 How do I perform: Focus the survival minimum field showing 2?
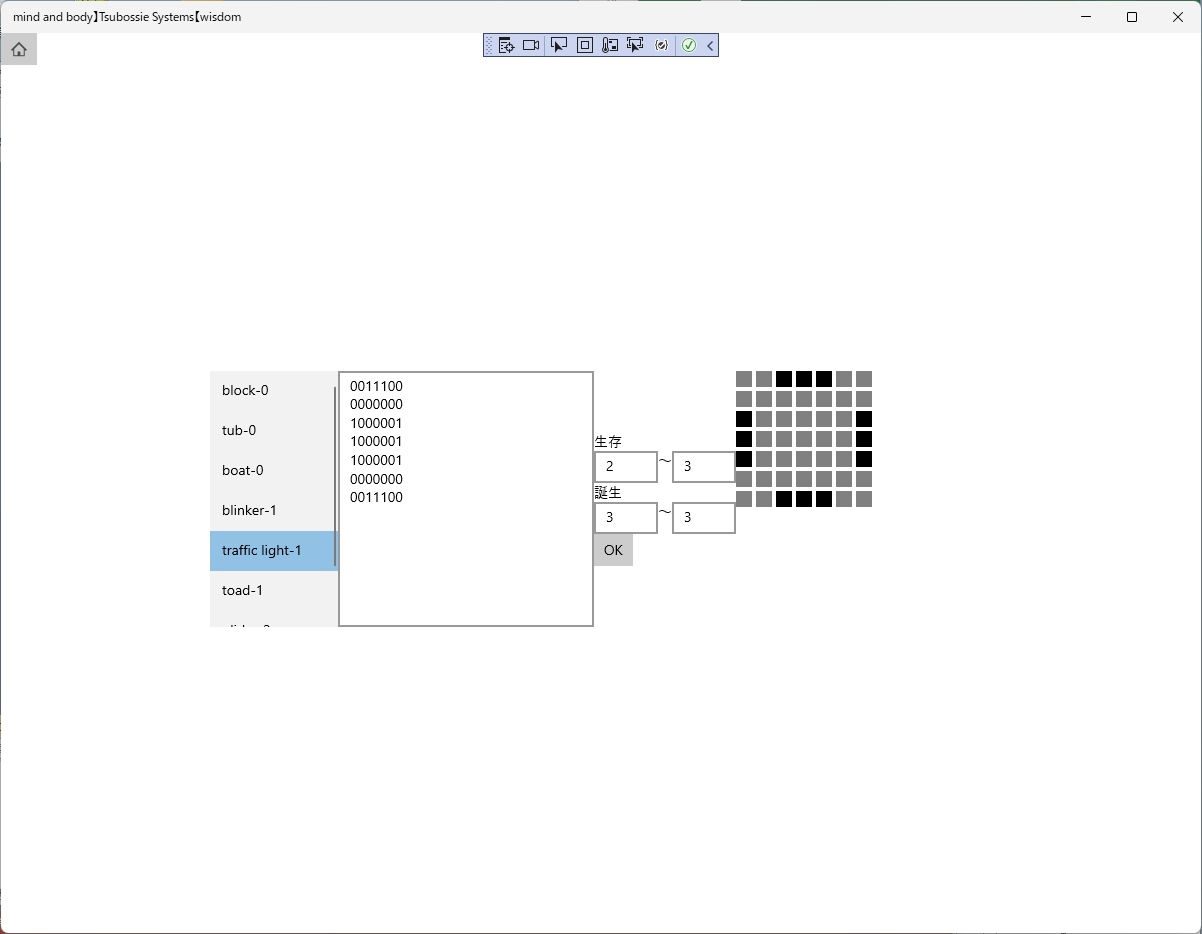pyautogui.click(x=626, y=466)
